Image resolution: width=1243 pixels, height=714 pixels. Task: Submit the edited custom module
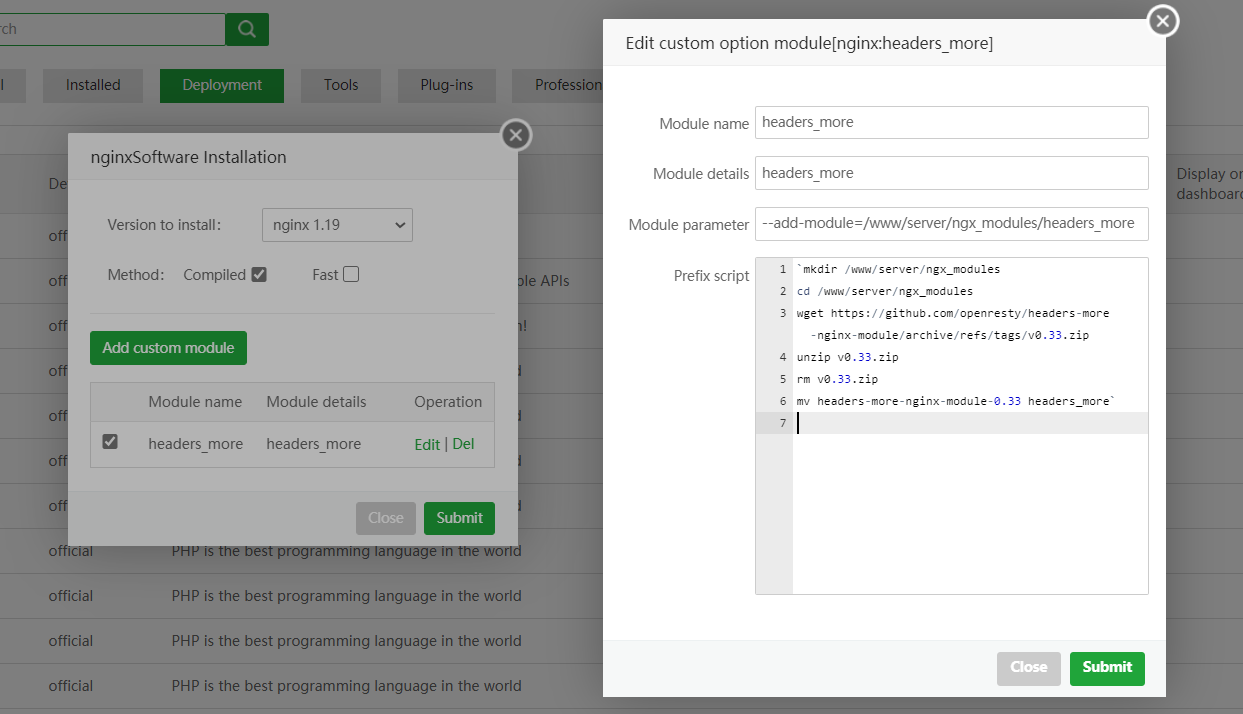pyautogui.click(x=1107, y=667)
